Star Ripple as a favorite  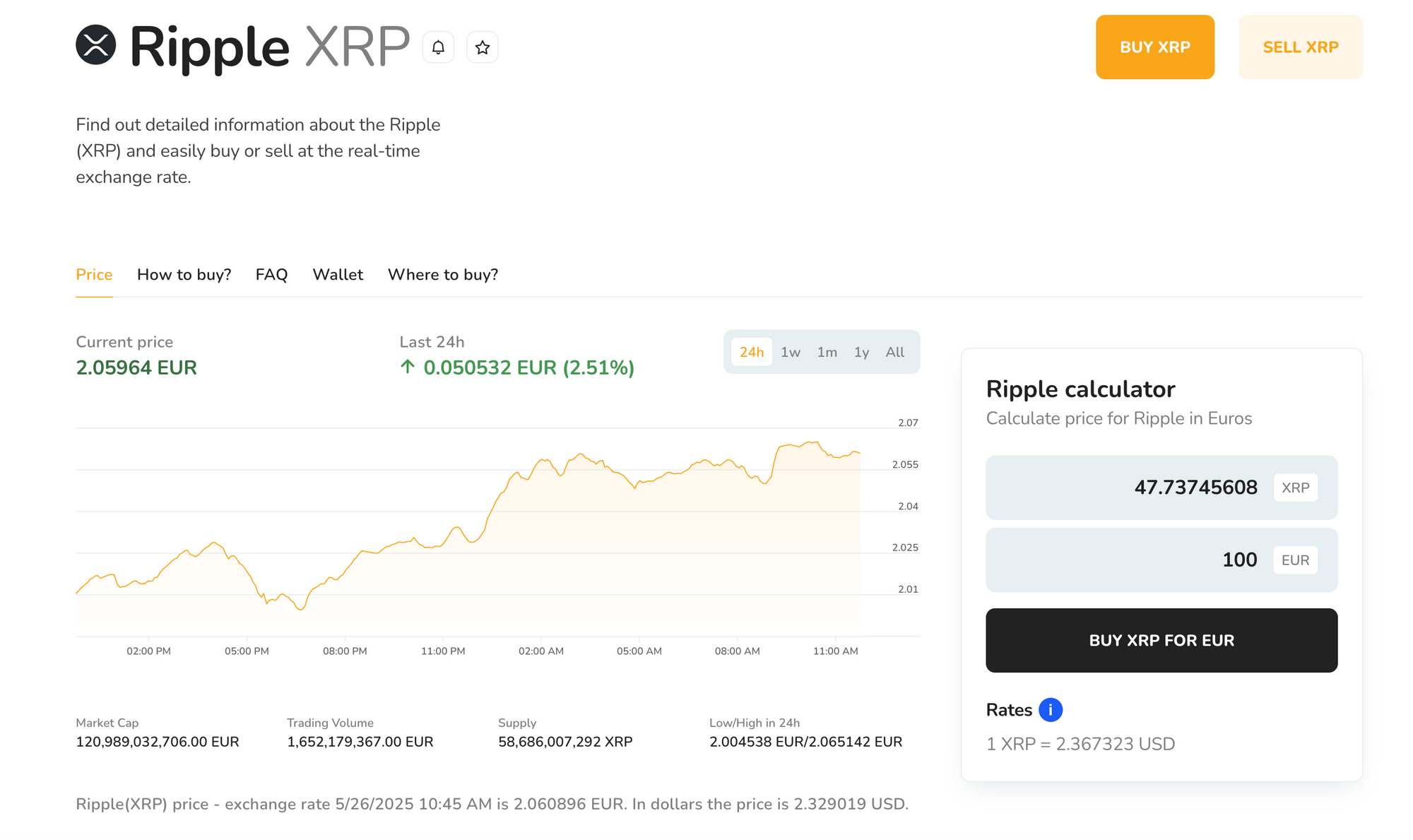[482, 47]
